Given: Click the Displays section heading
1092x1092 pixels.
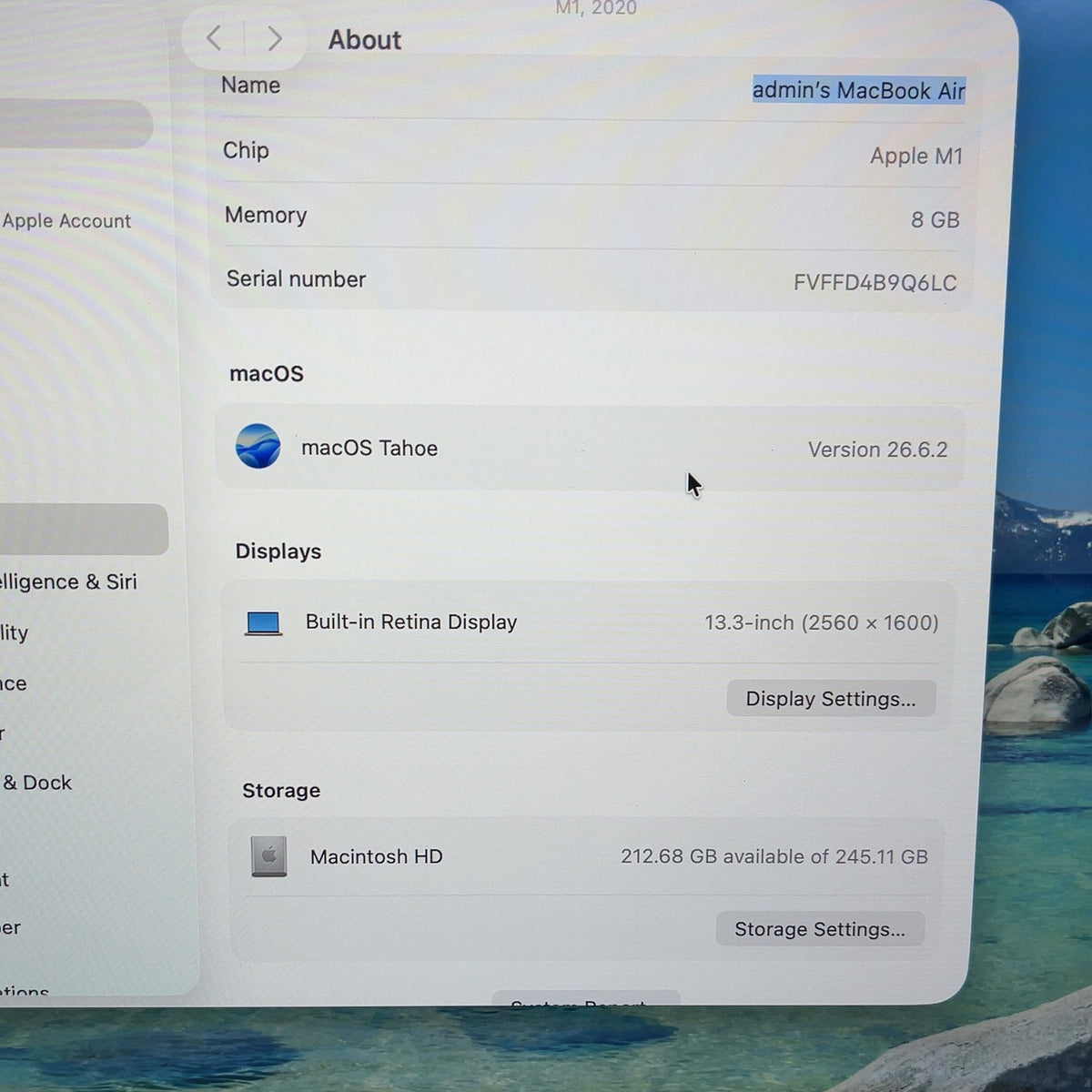Looking at the screenshot, I should (278, 551).
